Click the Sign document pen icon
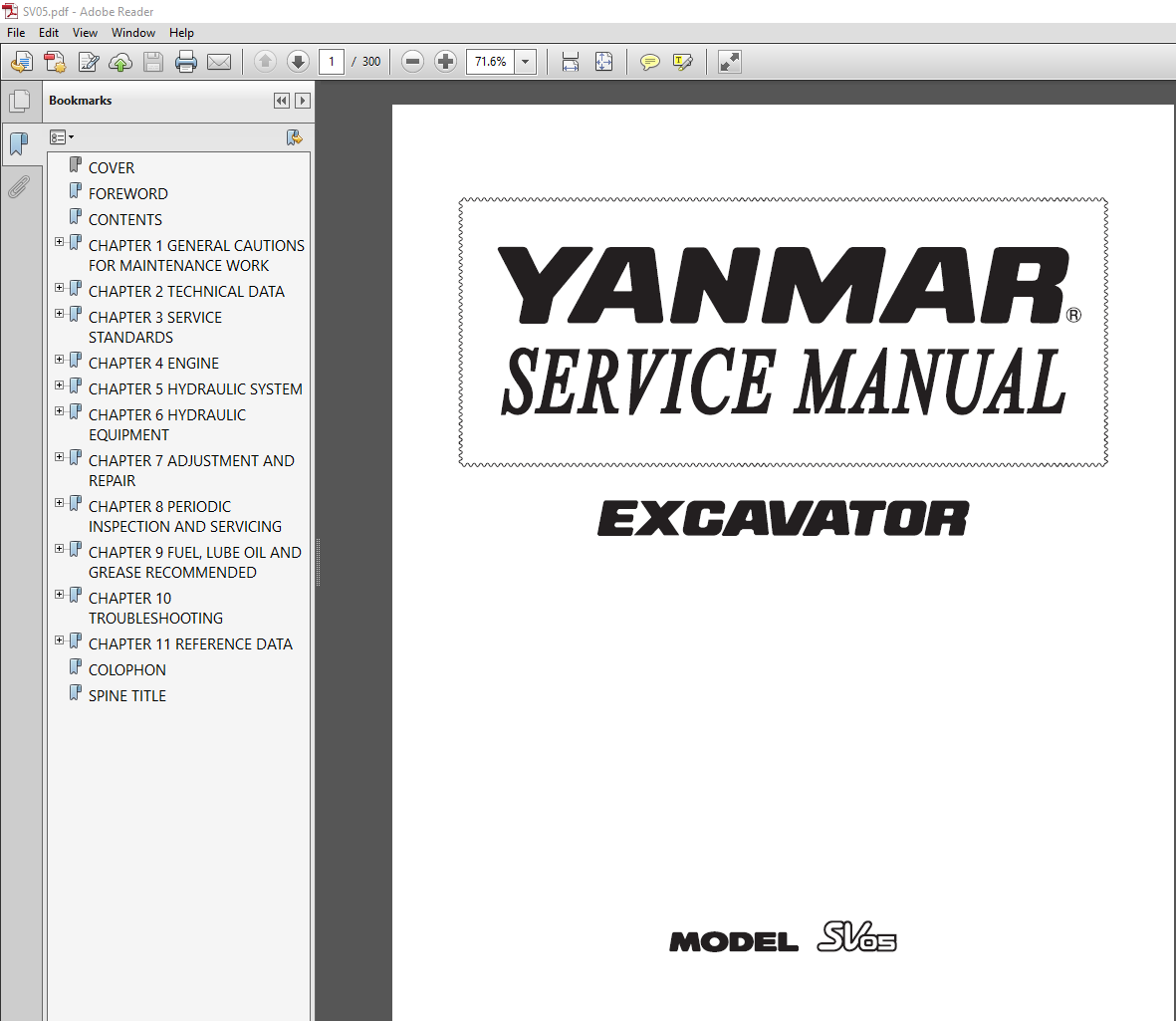The width and height of the screenshot is (1176, 1021). (88, 62)
